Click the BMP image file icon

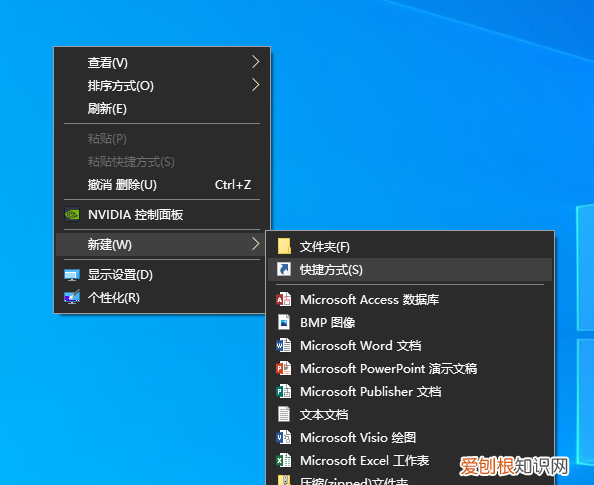(284, 322)
